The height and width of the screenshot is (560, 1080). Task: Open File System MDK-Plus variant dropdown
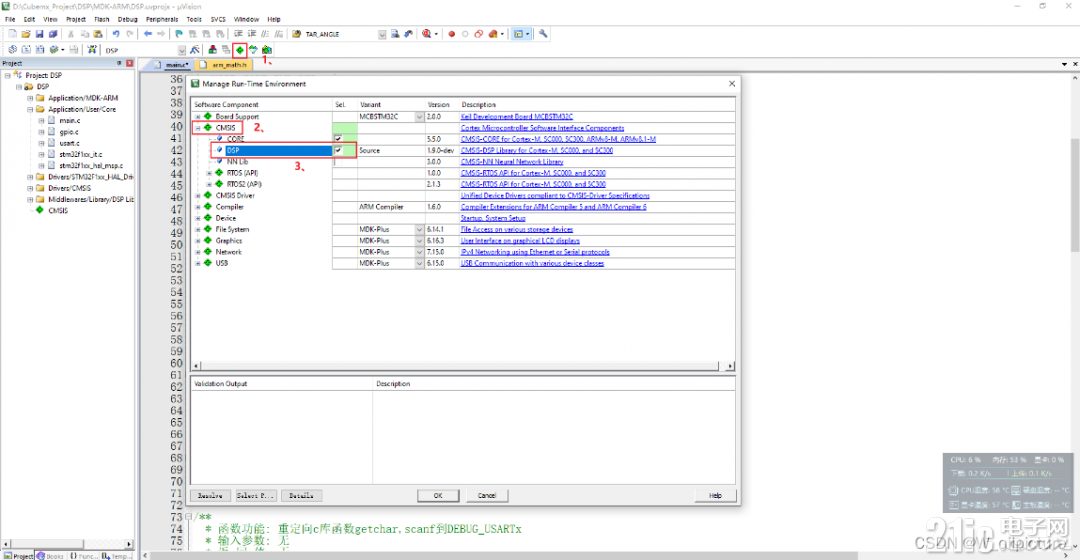419,229
